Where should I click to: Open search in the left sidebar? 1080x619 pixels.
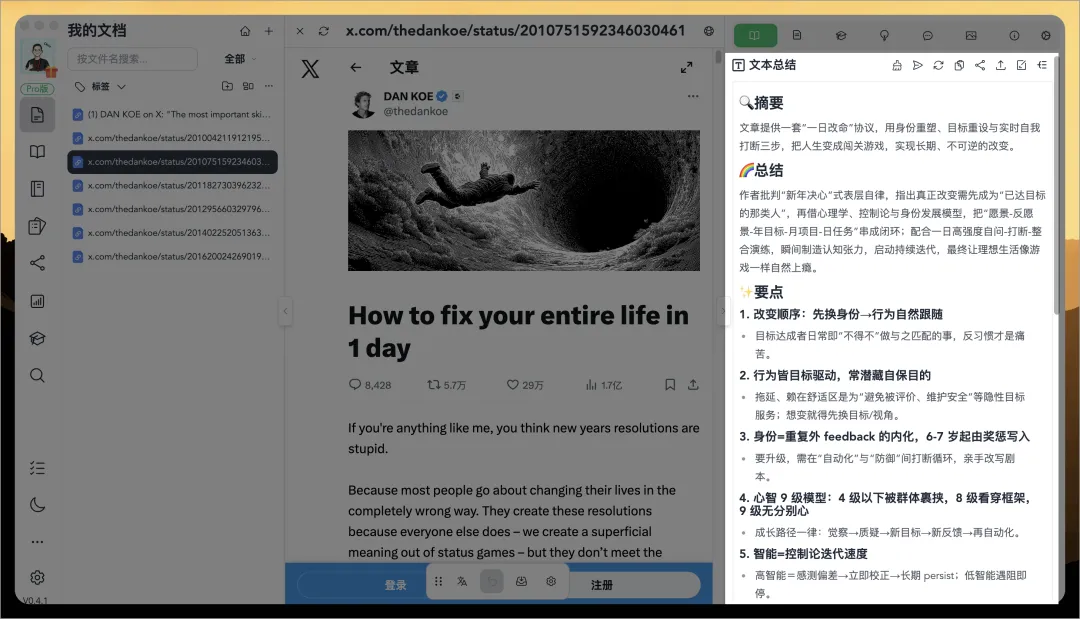coord(37,375)
